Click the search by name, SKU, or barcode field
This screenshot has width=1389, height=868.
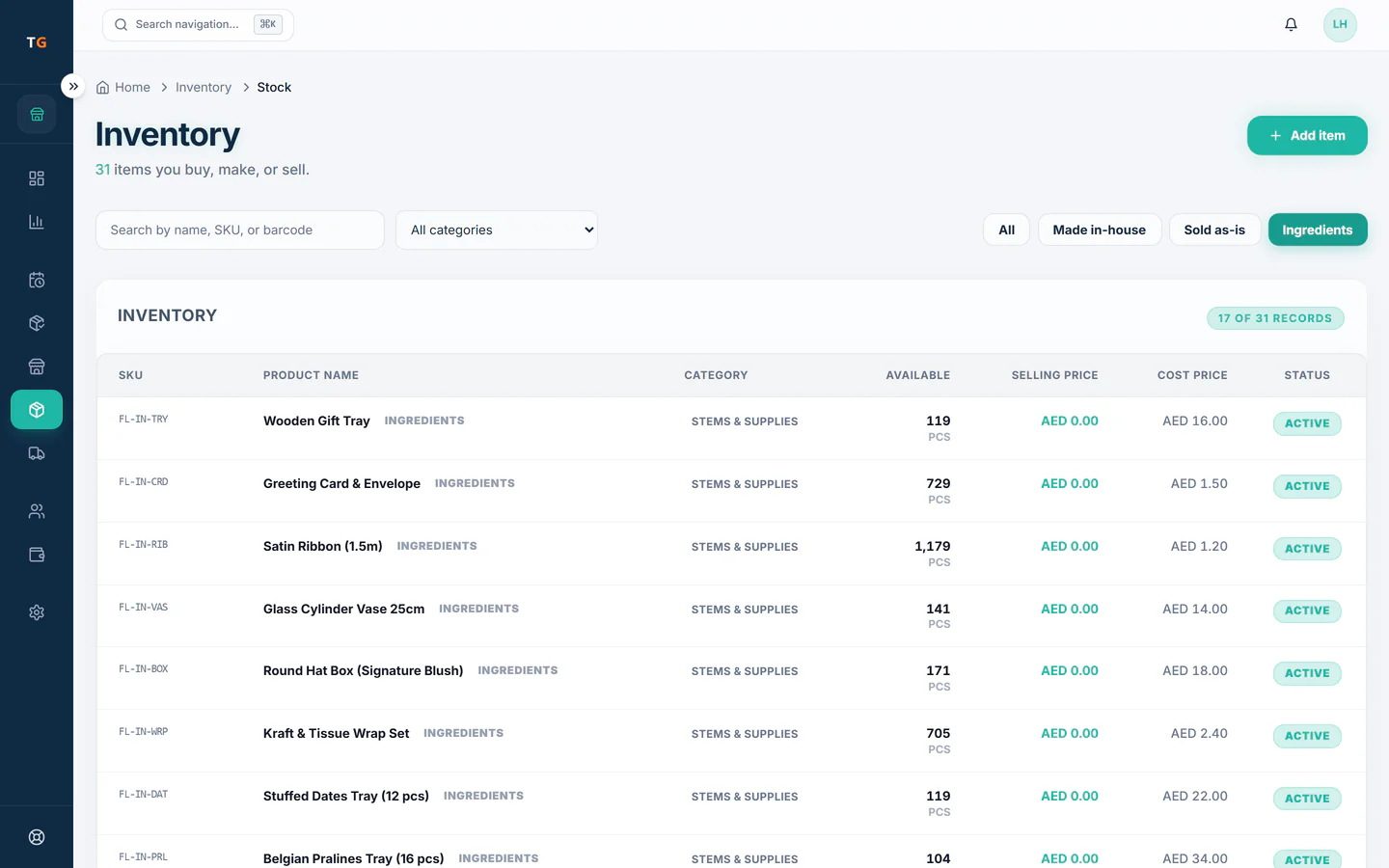pos(240,231)
